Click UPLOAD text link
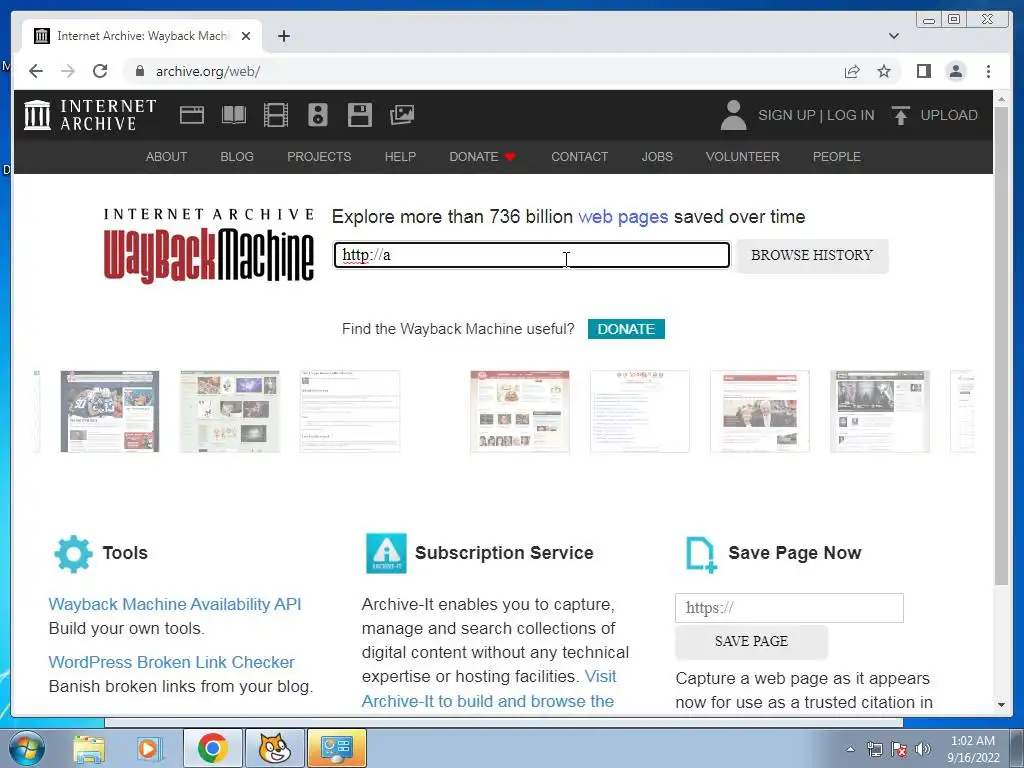Viewport: 1024px width, 768px height. pos(948,115)
